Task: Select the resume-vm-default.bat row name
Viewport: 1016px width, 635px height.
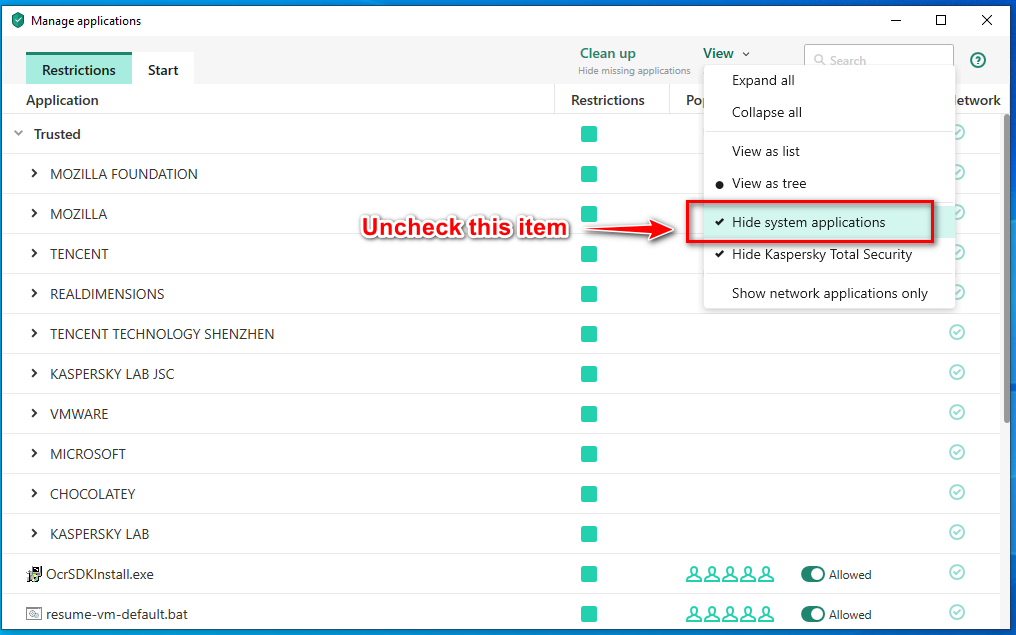Action: click(x=117, y=614)
